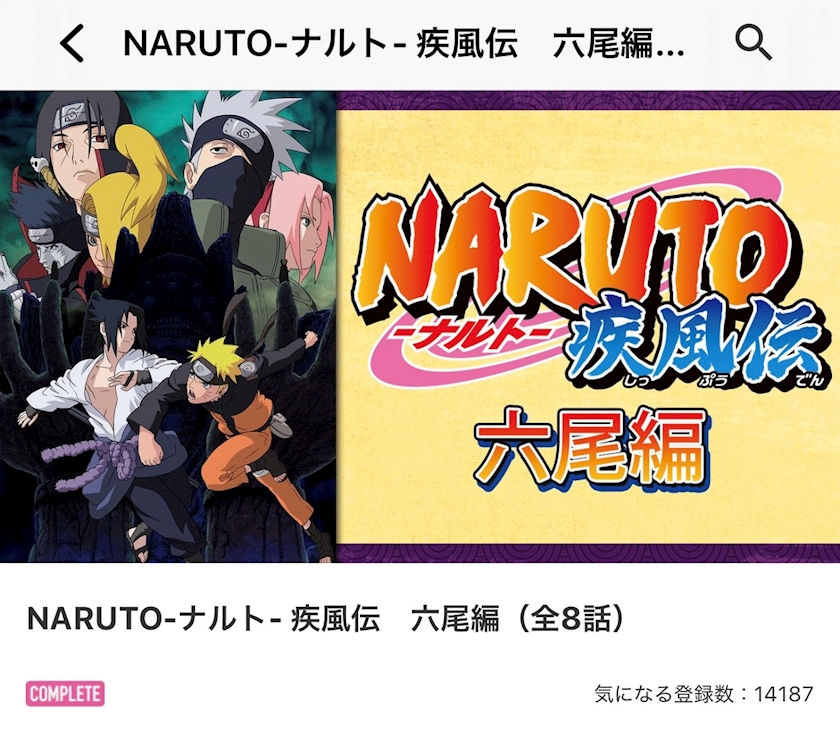840x745 pixels.
Task: Tap the back arrow icon
Action: tap(72, 43)
